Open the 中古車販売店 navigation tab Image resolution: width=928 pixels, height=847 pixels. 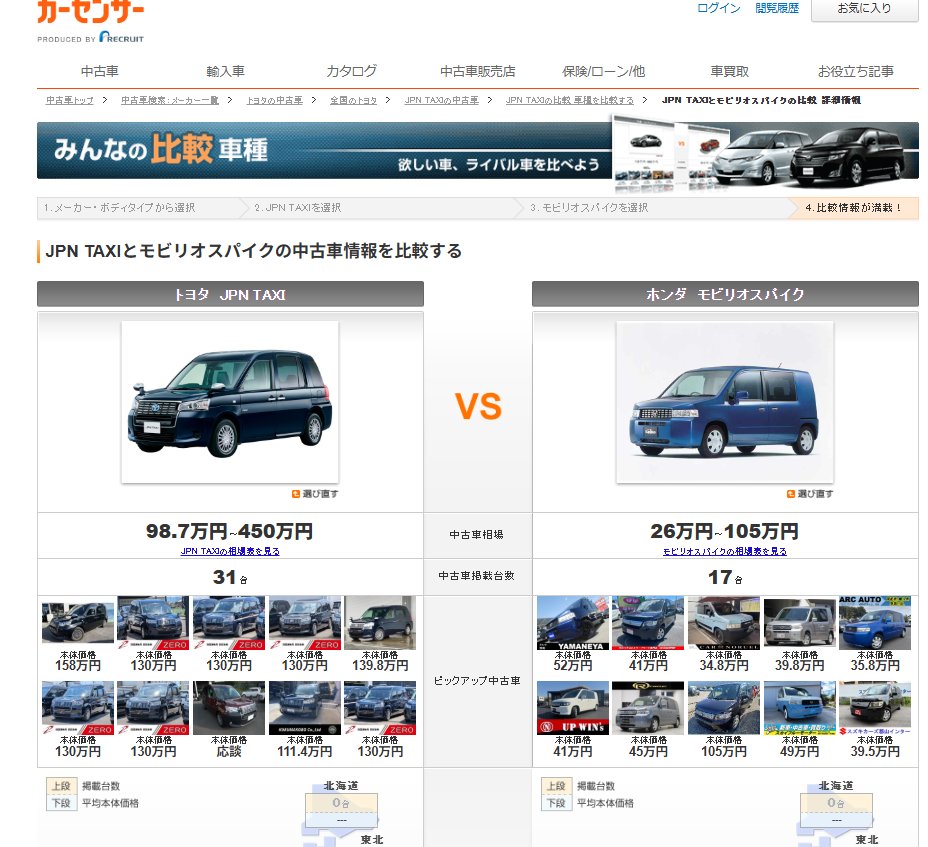478,72
